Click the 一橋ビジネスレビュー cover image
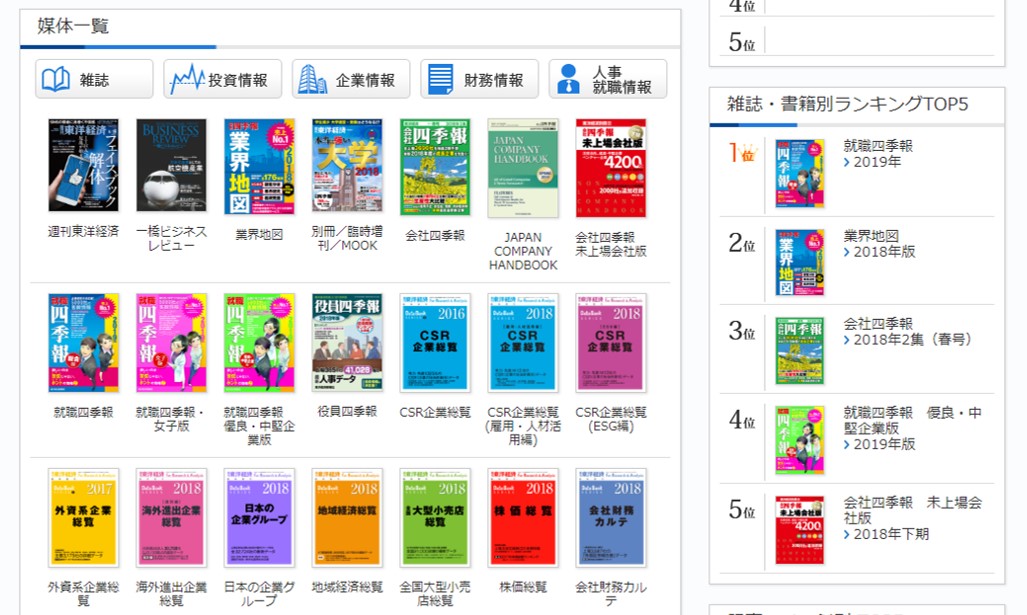 tap(171, 165)
